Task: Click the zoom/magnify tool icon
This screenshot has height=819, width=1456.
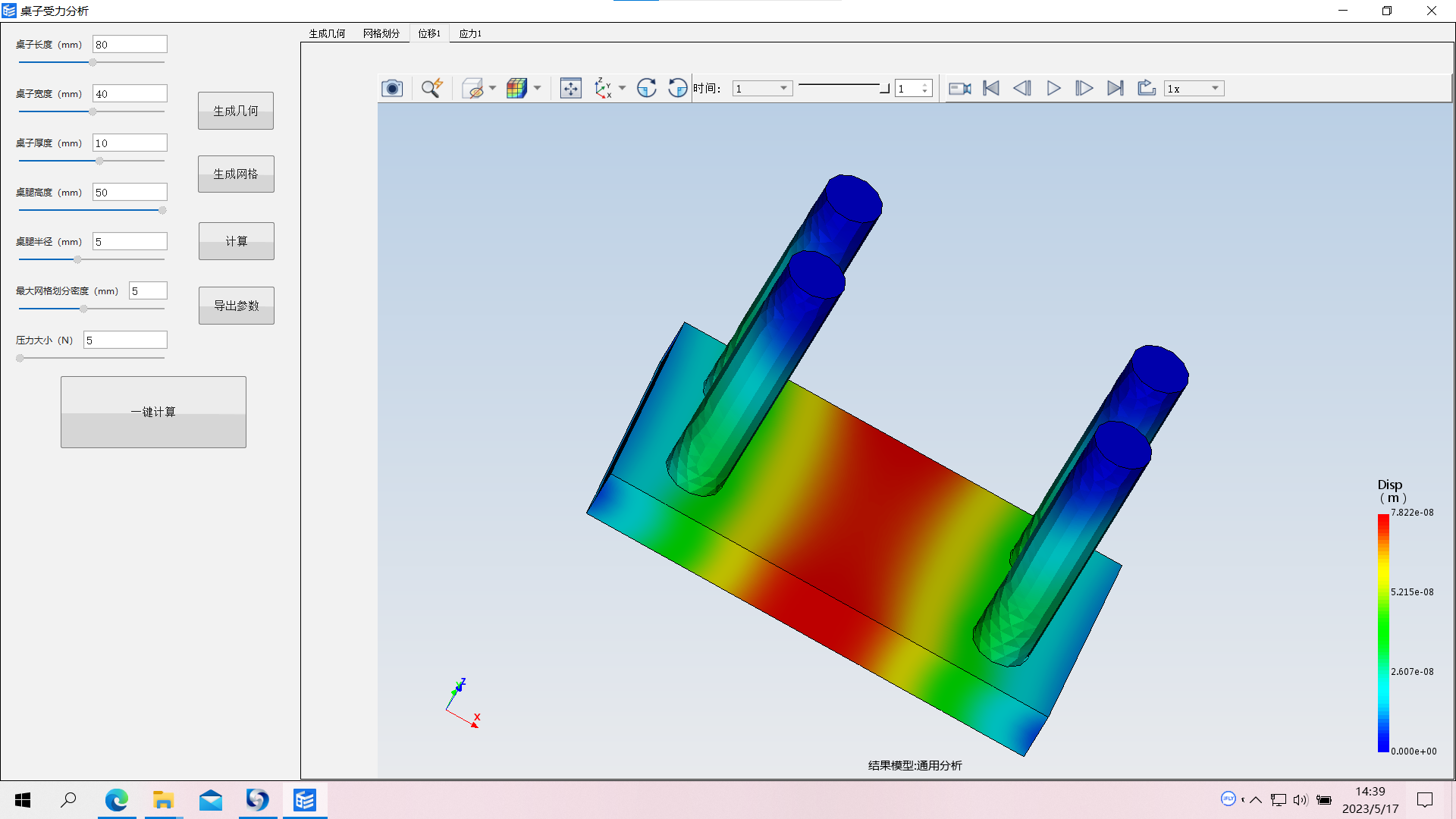Action: point(431,88)
